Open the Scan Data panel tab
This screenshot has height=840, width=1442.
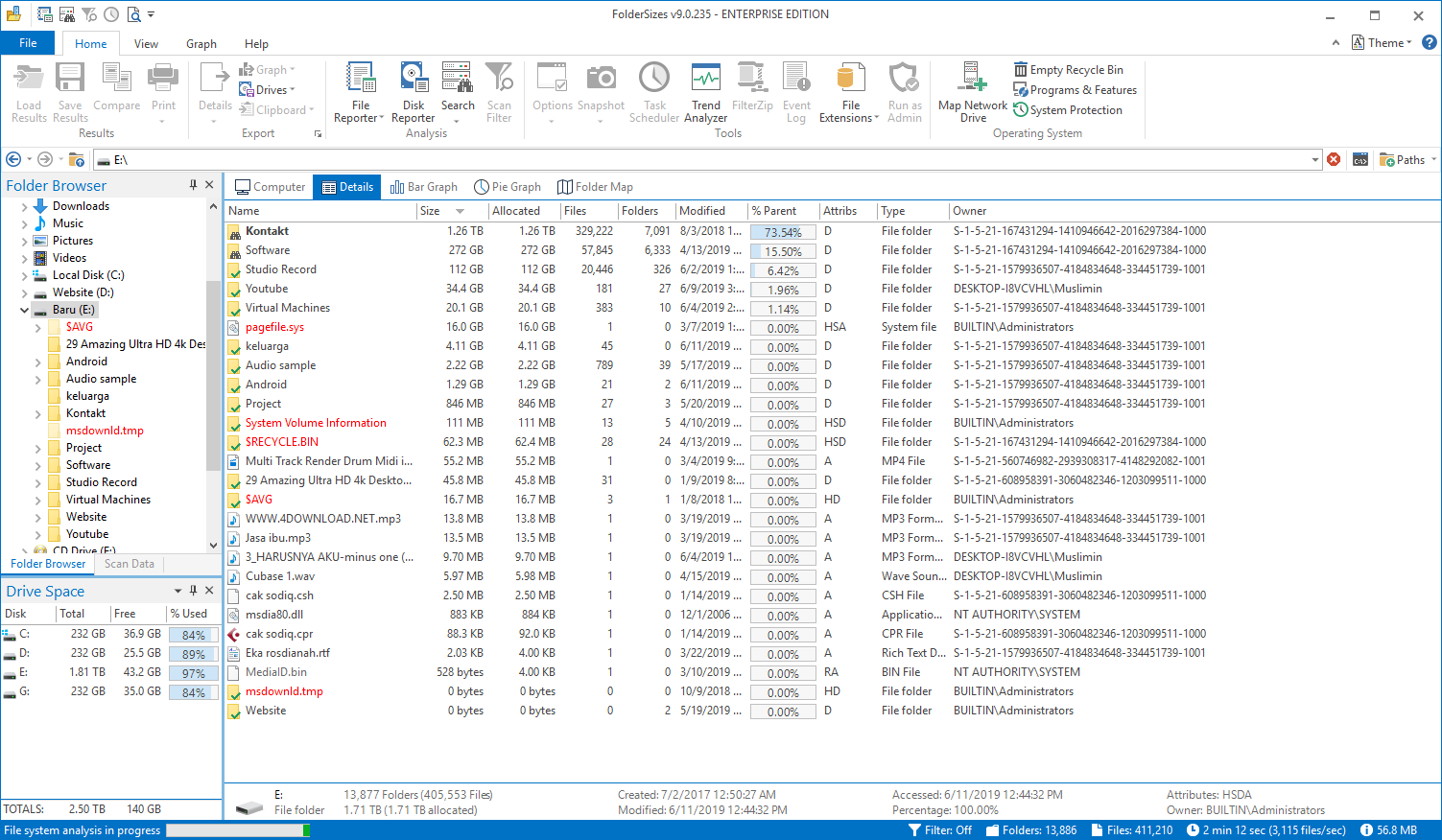130,564
